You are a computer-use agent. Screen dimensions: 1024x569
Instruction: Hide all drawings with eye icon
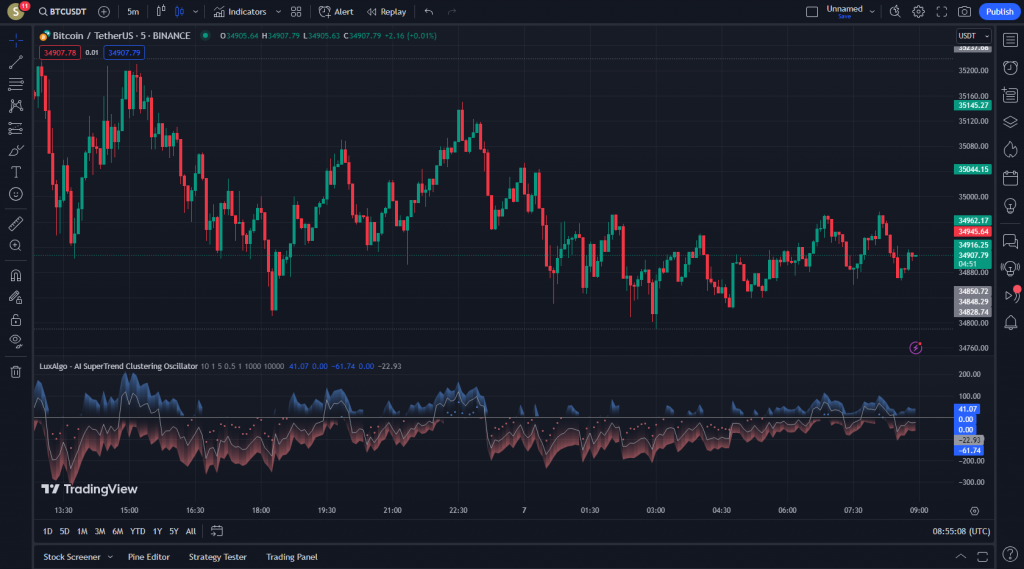click(x=16, y=341)
